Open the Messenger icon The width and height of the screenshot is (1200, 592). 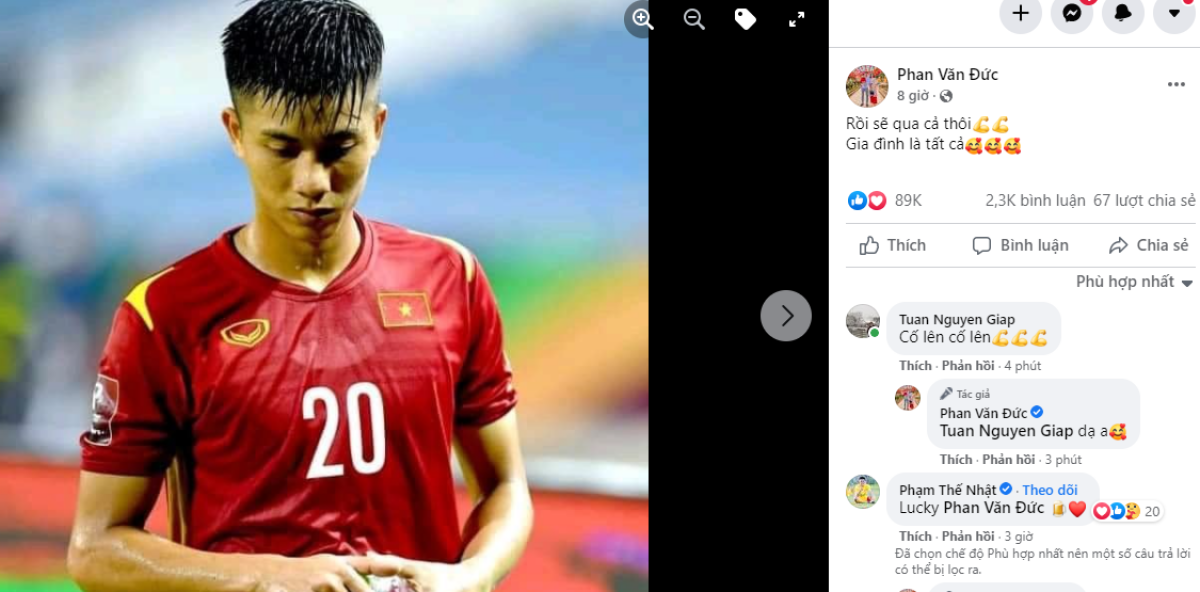(1072, 13)
